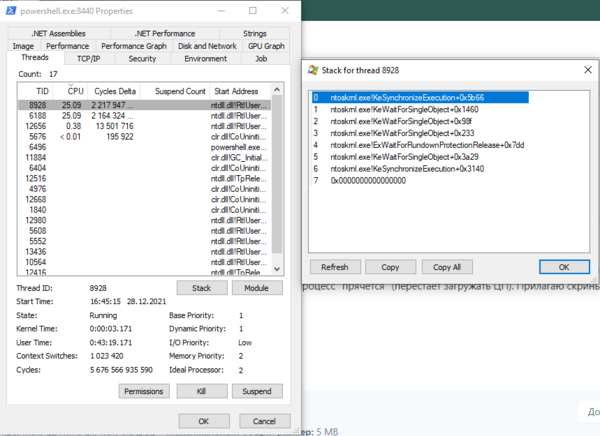Select thread row with TID 8928

tap(145, 105)
